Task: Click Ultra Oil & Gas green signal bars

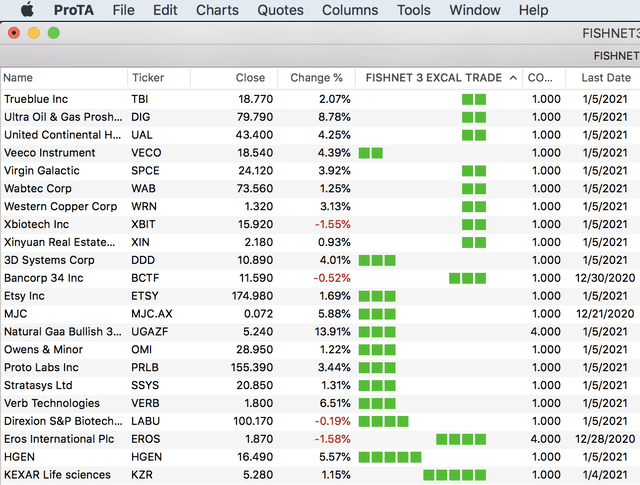Action: [x=474, y=117]
